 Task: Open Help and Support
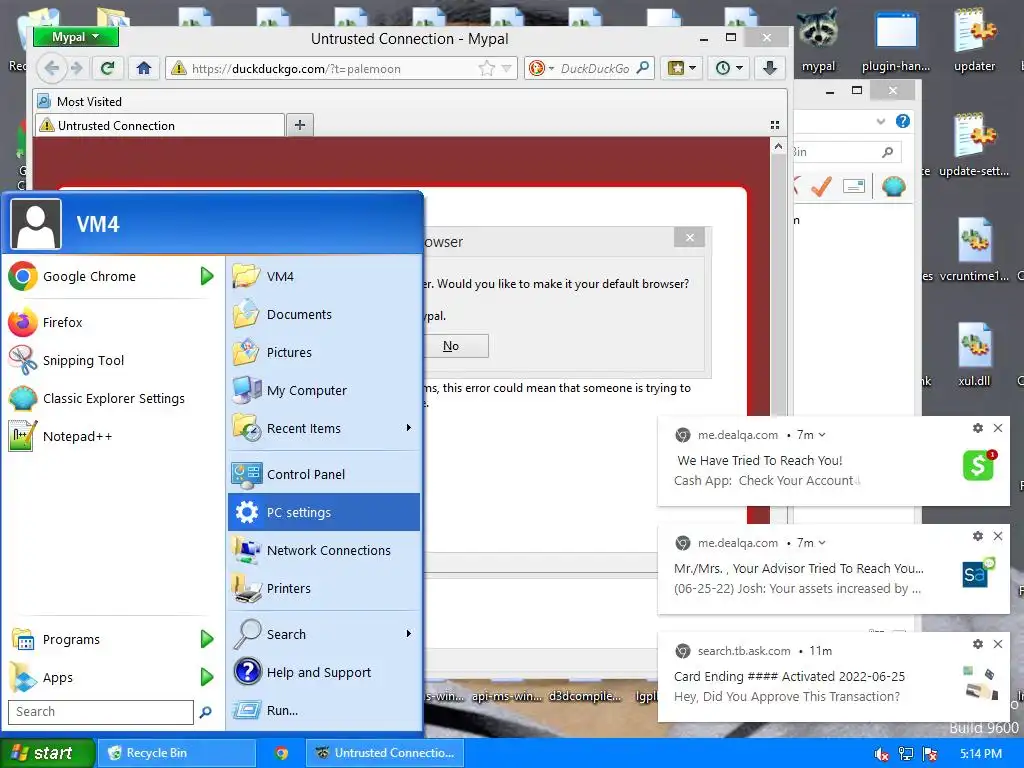tap(324, 672)
